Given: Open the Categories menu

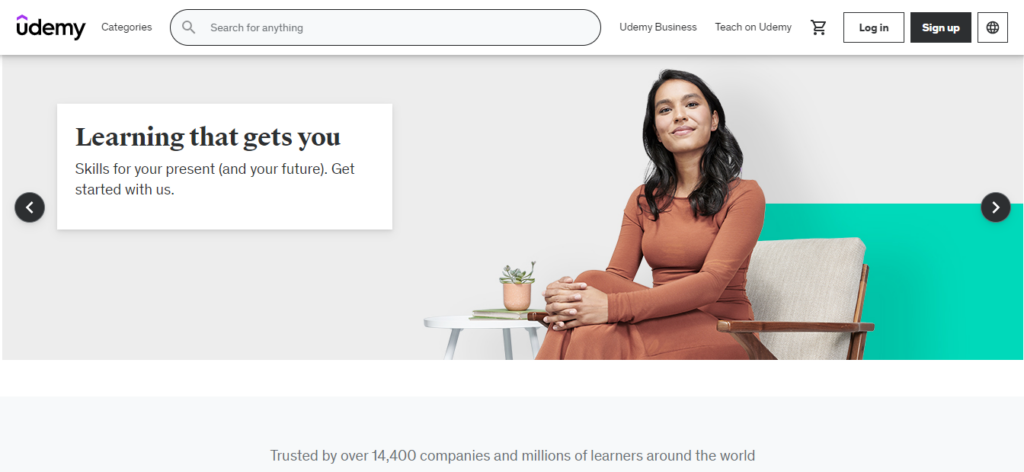Looking at the screenshot, I should click(127, 27).
